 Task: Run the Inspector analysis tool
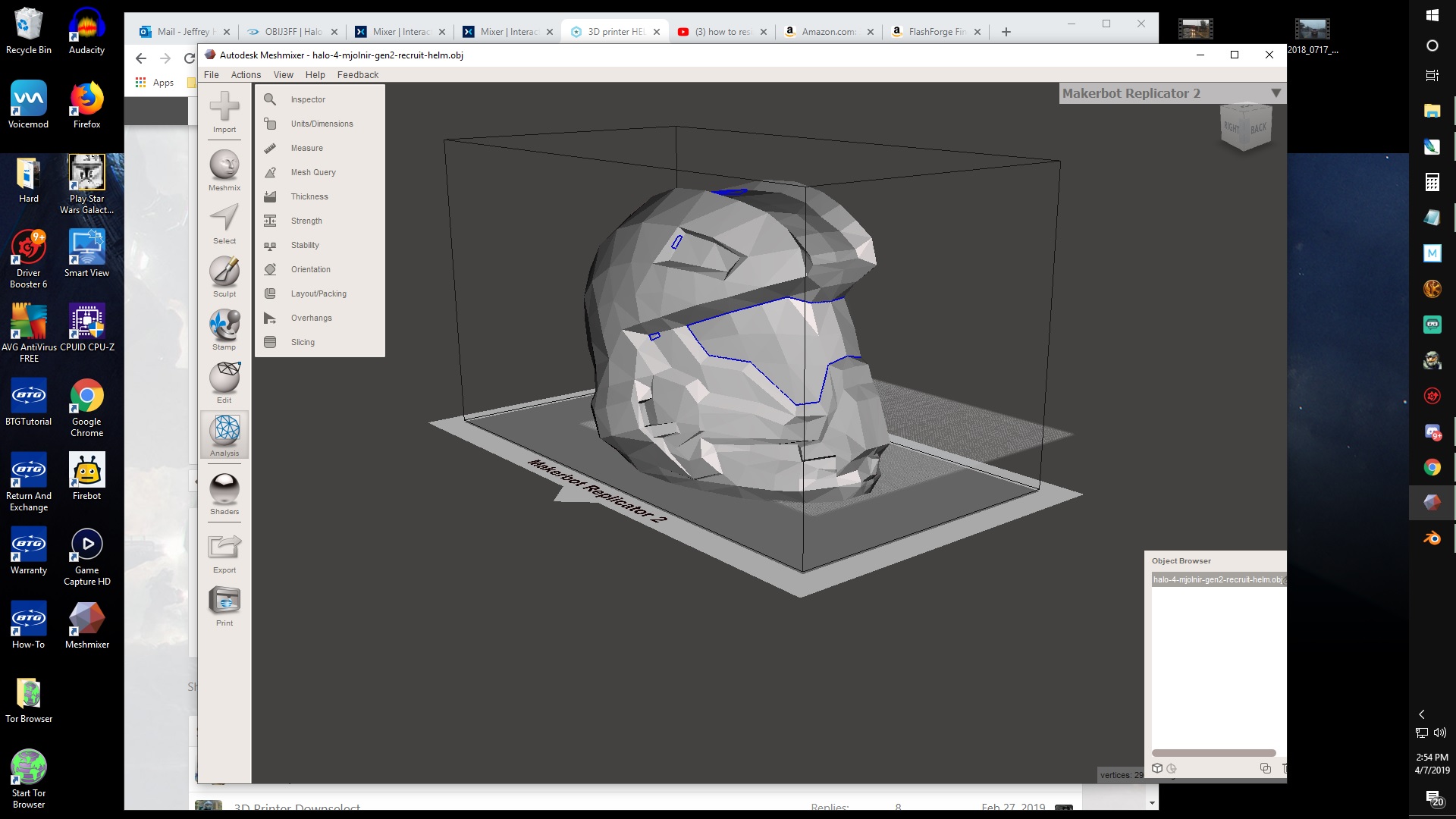pos(308,99)
